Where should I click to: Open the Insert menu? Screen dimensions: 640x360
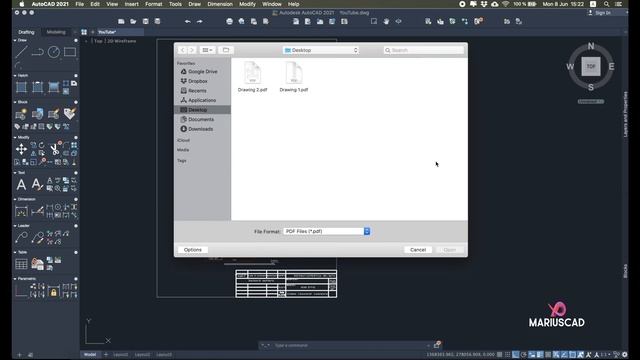tap(131, 4)
